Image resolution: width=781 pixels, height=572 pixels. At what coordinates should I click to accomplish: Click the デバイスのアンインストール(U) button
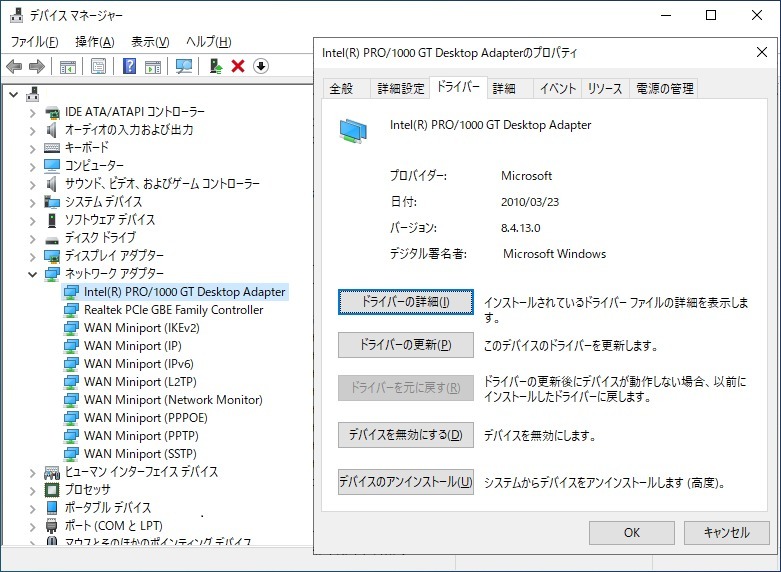(405, 482)
